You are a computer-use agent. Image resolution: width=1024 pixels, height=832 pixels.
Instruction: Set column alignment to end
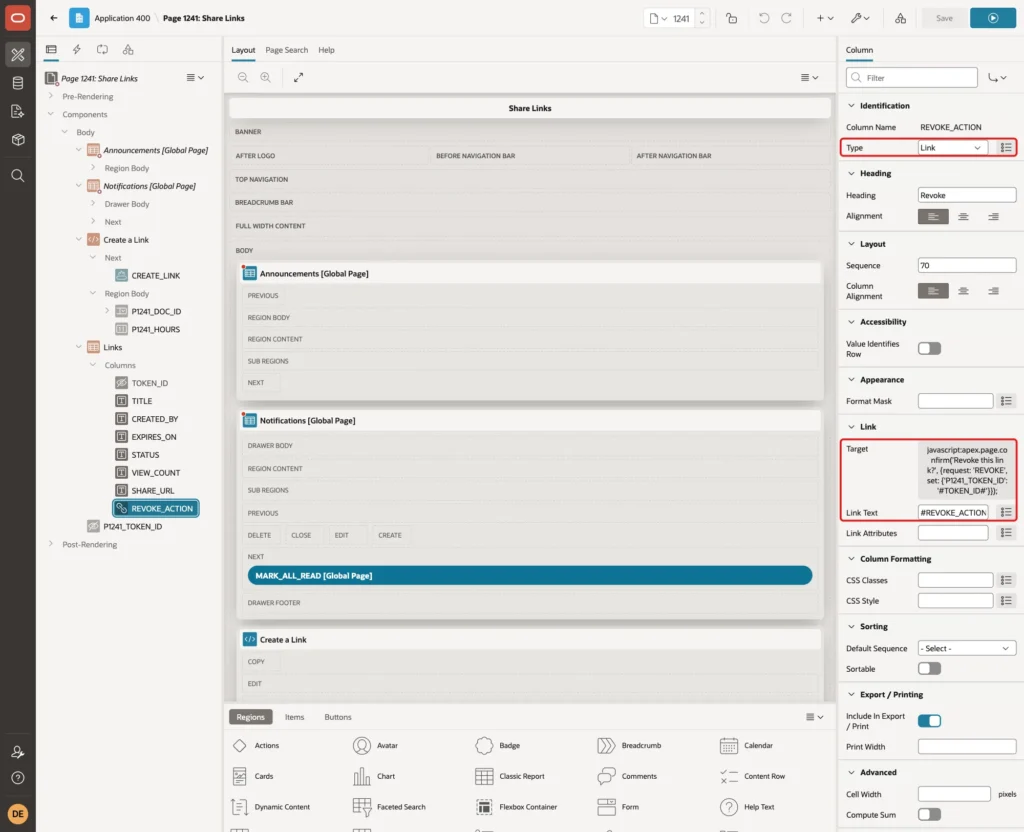tap(993, 291)
